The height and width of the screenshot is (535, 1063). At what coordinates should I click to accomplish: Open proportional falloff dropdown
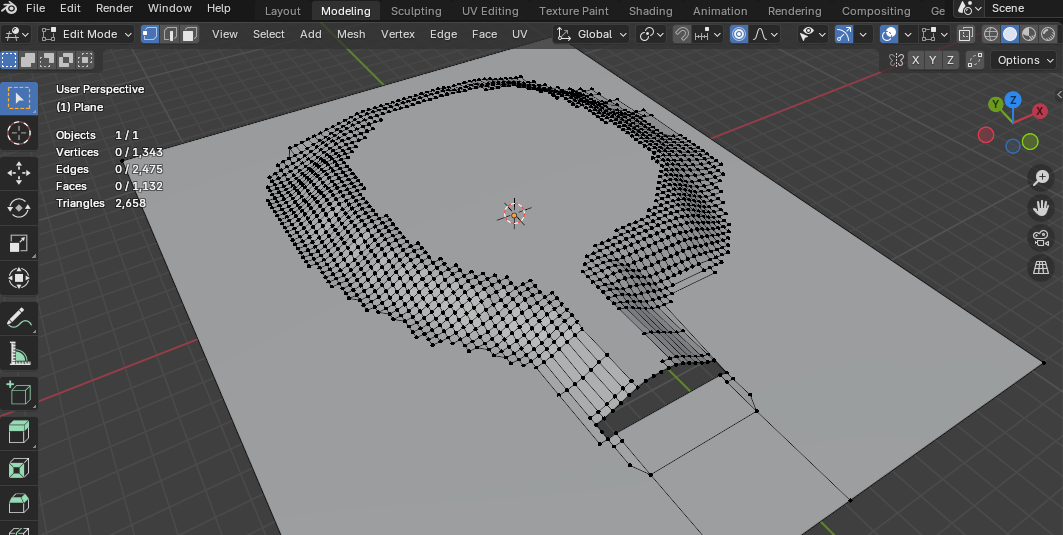click(765, 34)
